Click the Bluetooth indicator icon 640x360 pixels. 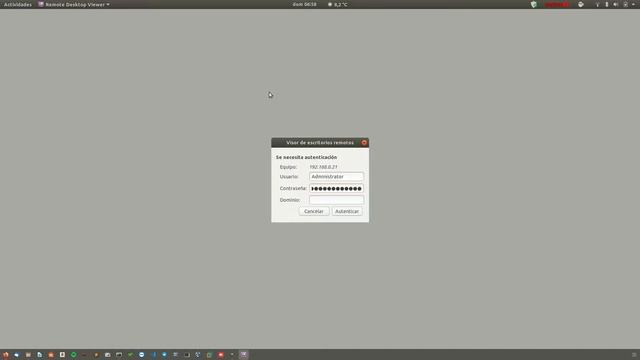[x=607, y=4]
